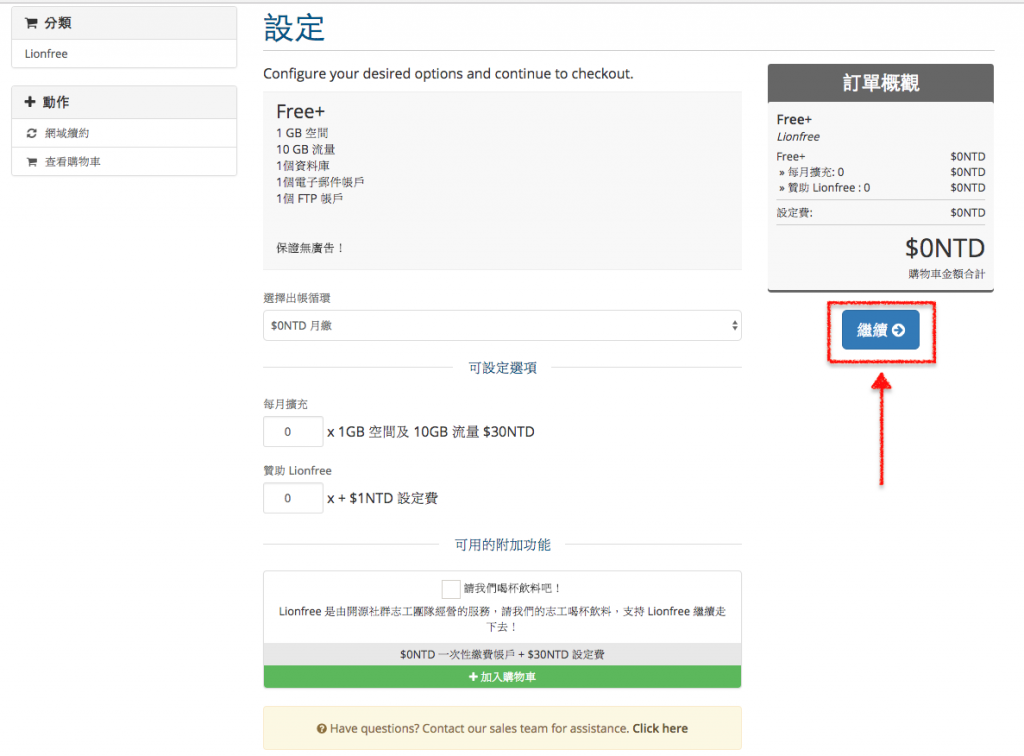Click the shopping cart icon beside 分類
Screen dimensions: 1024x756
(x=31, y=23)
